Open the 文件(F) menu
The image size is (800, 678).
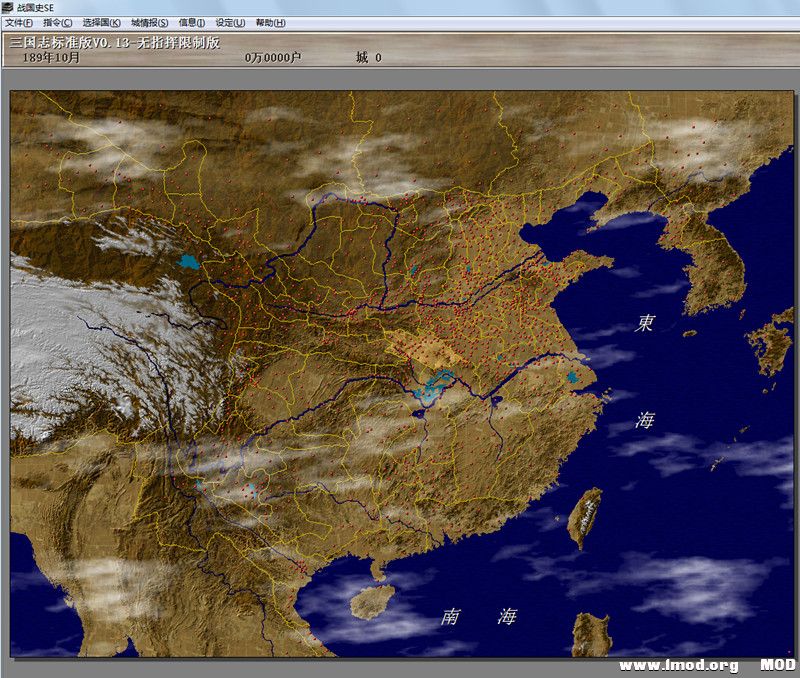tap(19, 23)
